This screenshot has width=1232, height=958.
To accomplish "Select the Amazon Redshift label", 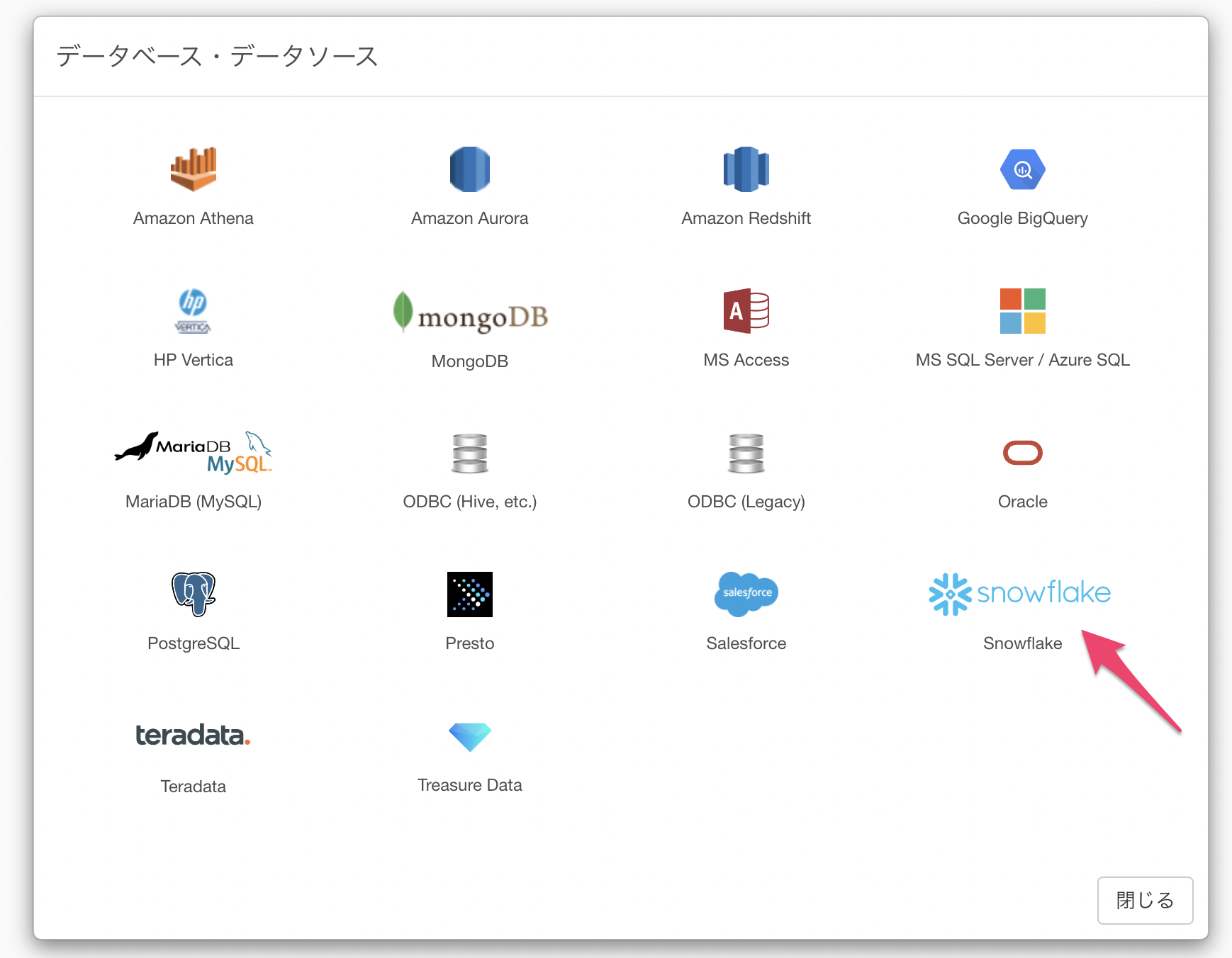I will tap(746, 218).
